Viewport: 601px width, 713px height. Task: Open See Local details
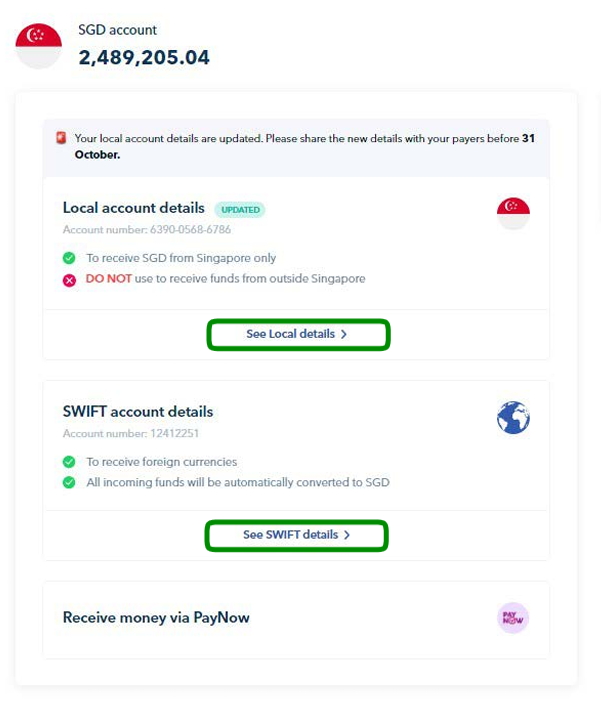pos(298,335)
